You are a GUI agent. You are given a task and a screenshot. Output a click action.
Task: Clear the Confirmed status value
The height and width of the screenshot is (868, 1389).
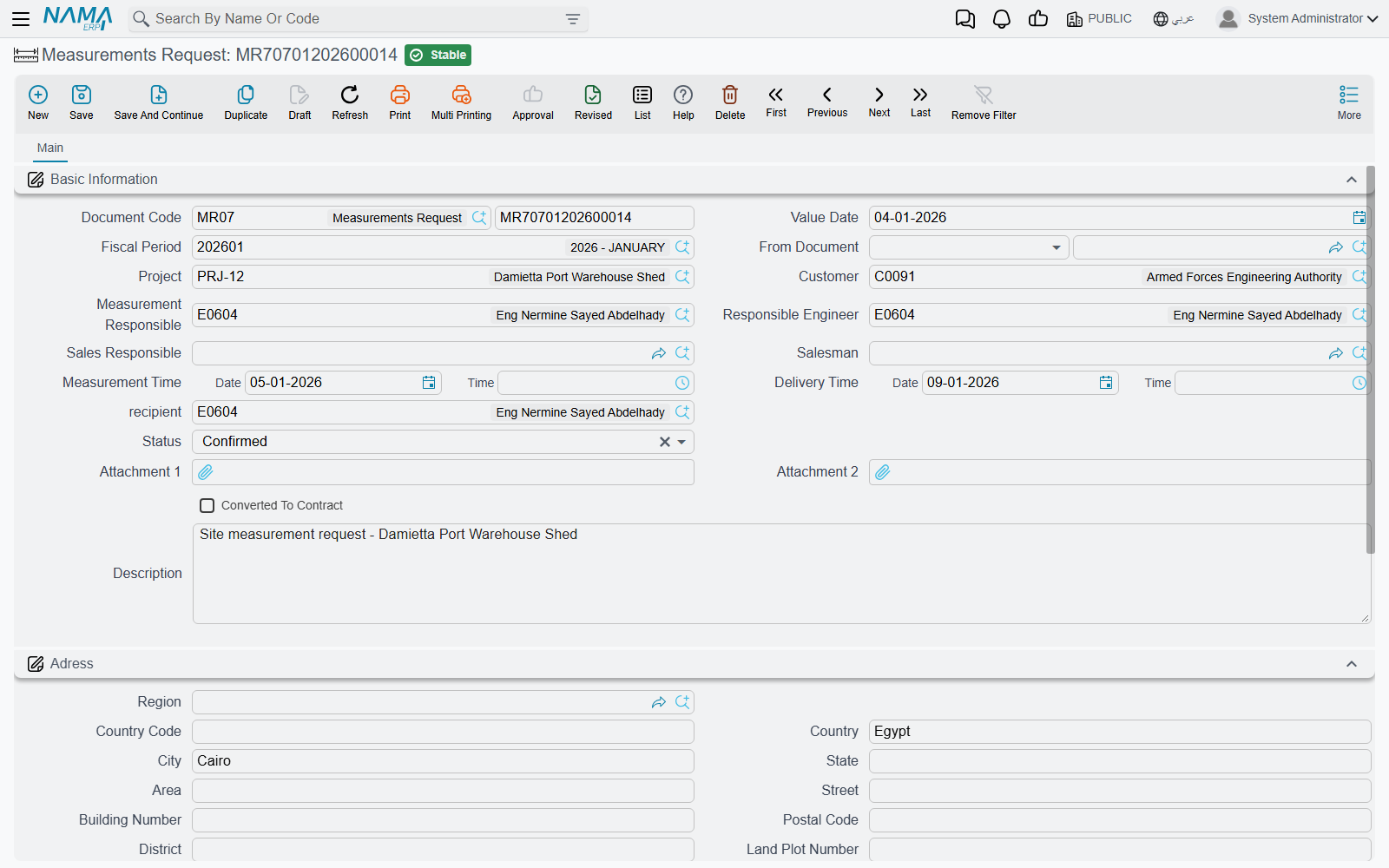point(665,442)
